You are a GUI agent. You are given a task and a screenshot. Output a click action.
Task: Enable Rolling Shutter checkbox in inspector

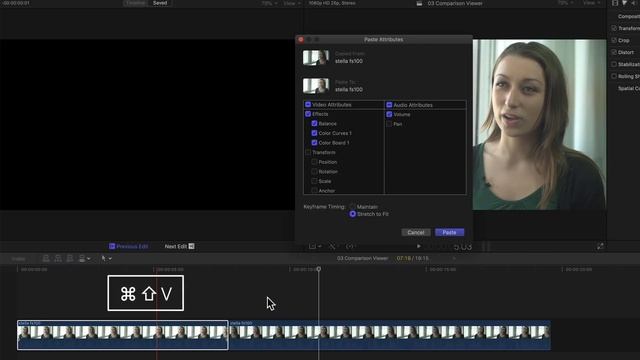click(614, 76)
